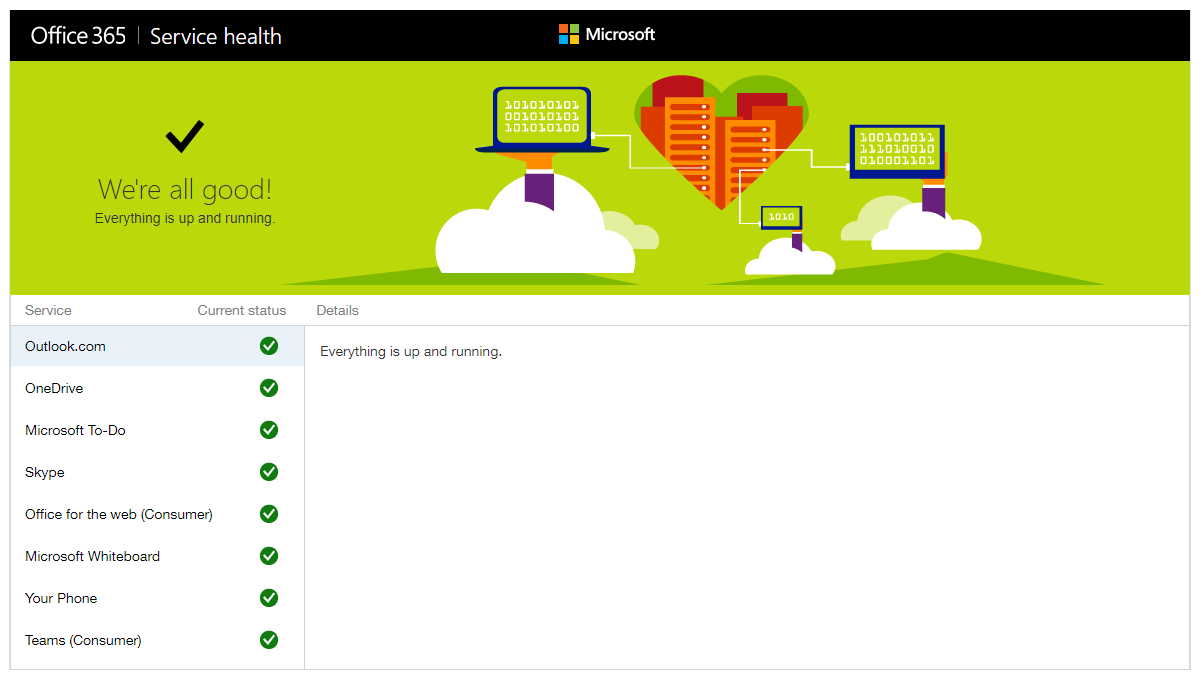Select the Teams (Consumer) service row
Viewport: 1200px width, 680px height.
point(157,640)
